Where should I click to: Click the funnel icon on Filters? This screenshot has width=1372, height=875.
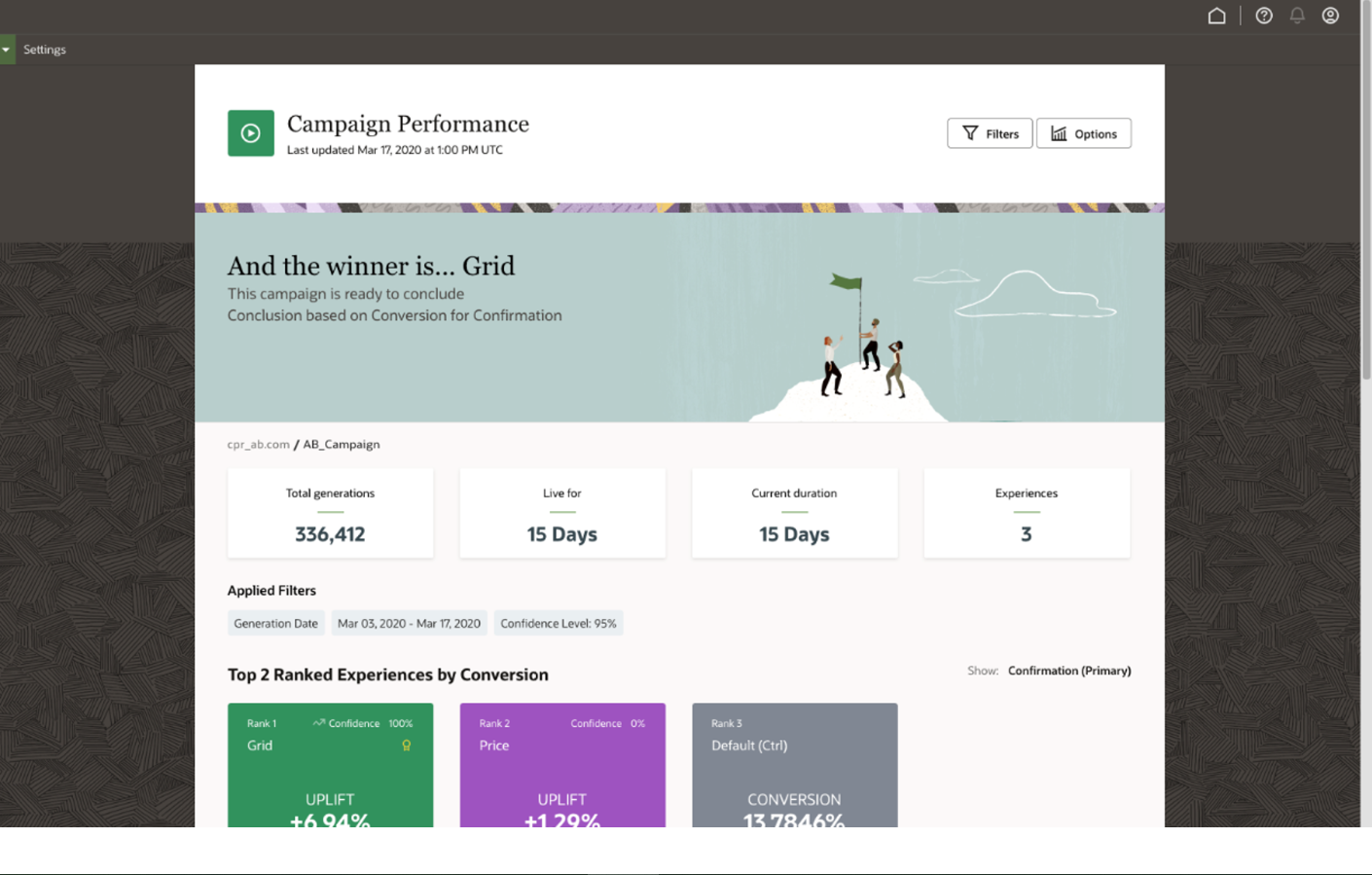click(970, 133)
